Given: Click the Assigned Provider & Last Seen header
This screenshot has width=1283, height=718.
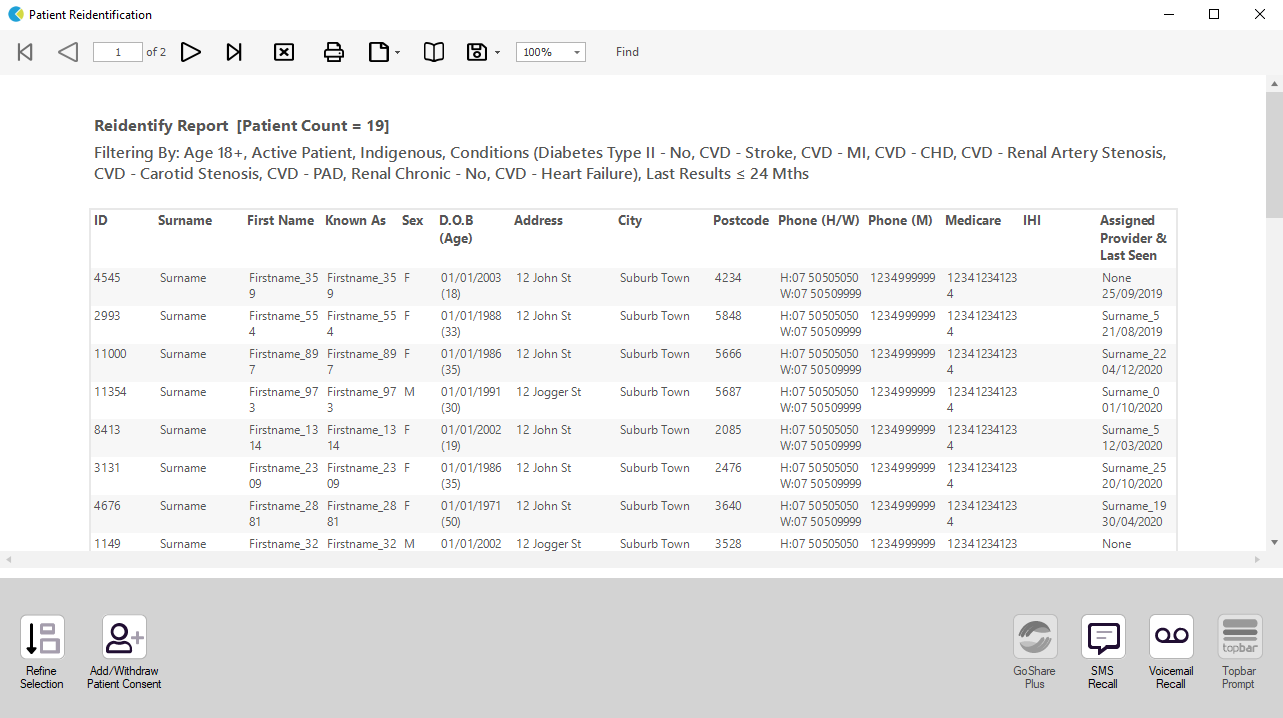Looking at the screenshot, I should [1133, 238].
